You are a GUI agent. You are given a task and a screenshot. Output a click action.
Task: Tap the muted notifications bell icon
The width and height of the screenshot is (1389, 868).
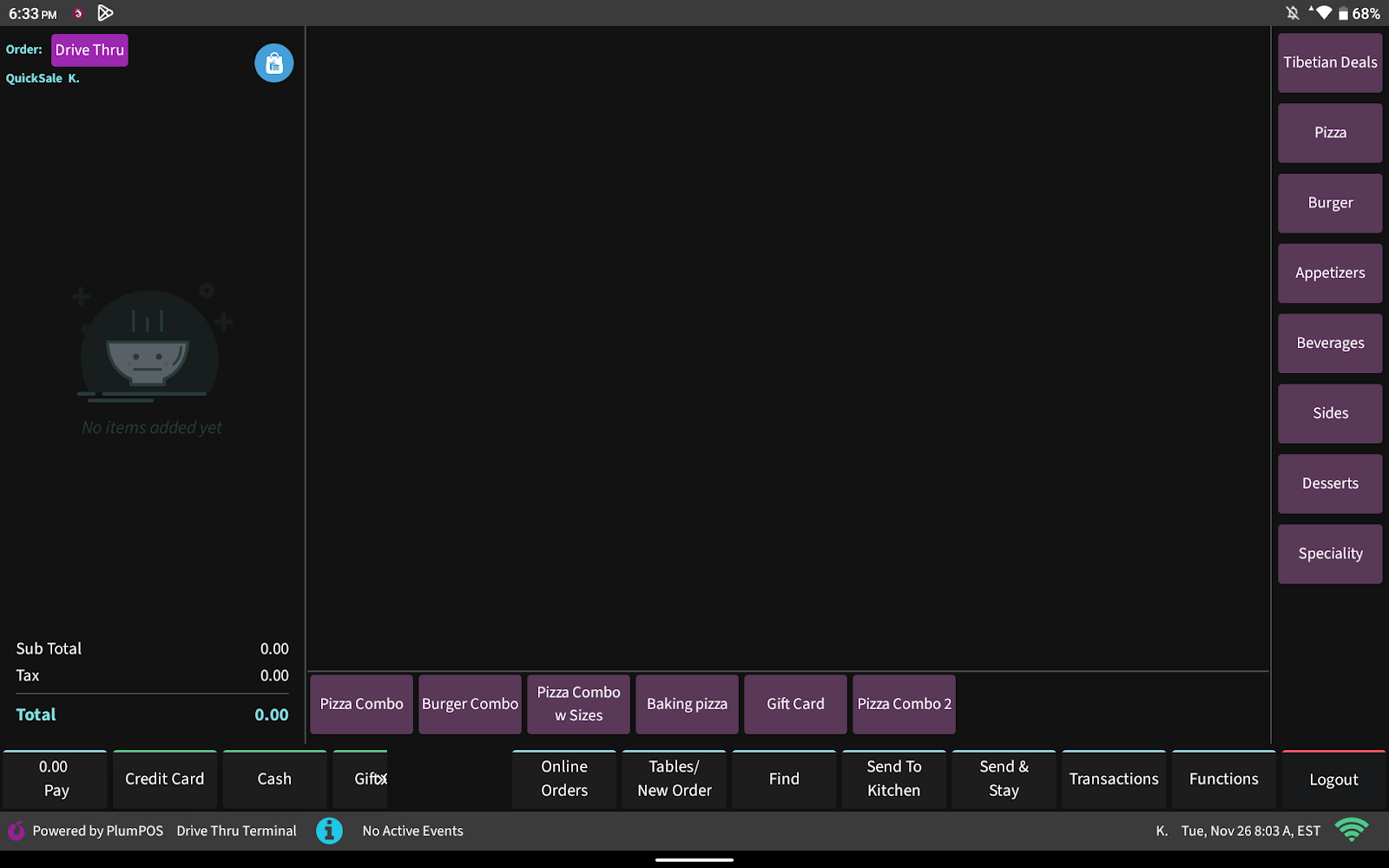pyautogui.click(x=1292, y=13)
